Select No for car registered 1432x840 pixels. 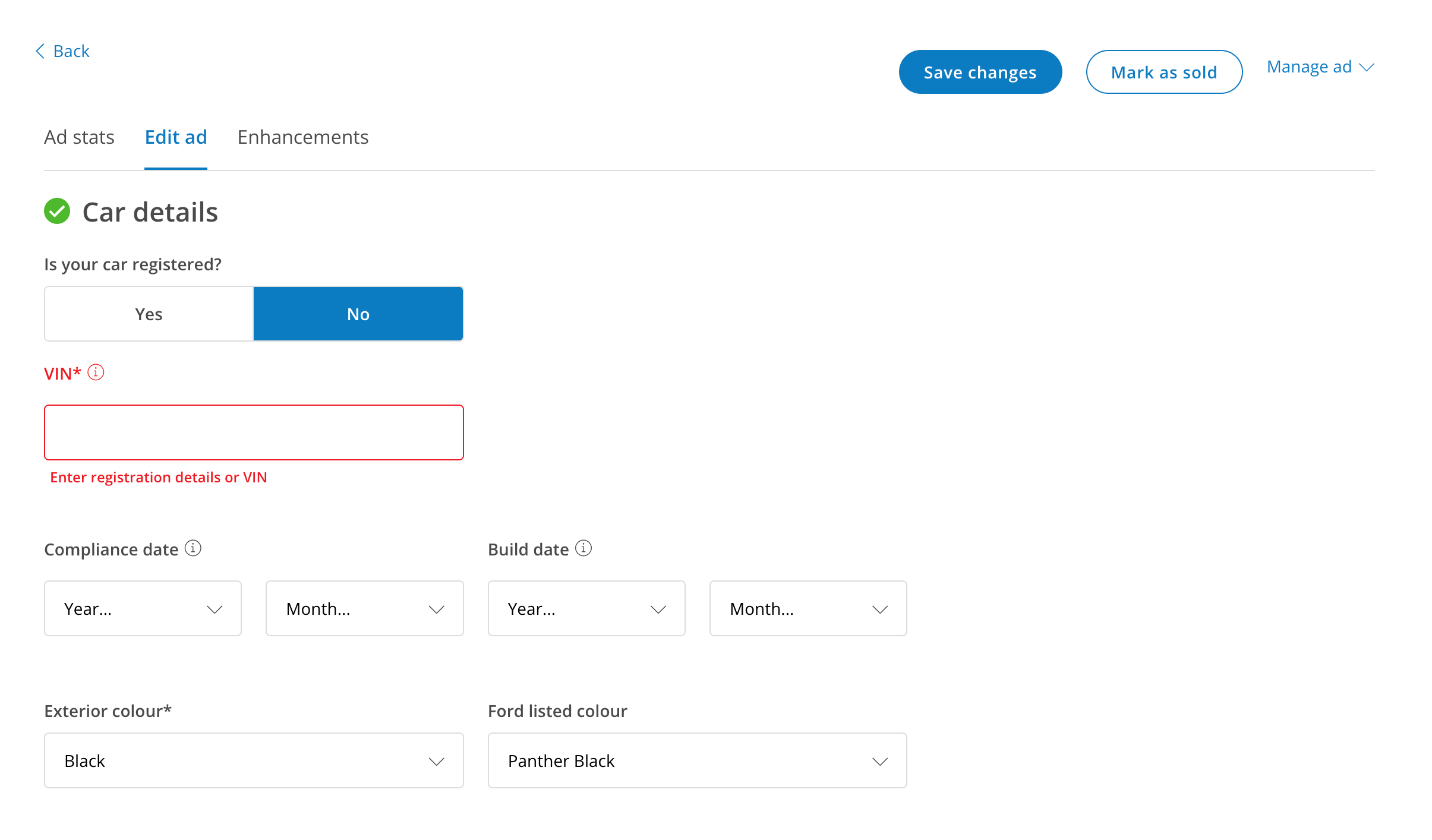tap(358, 314)
